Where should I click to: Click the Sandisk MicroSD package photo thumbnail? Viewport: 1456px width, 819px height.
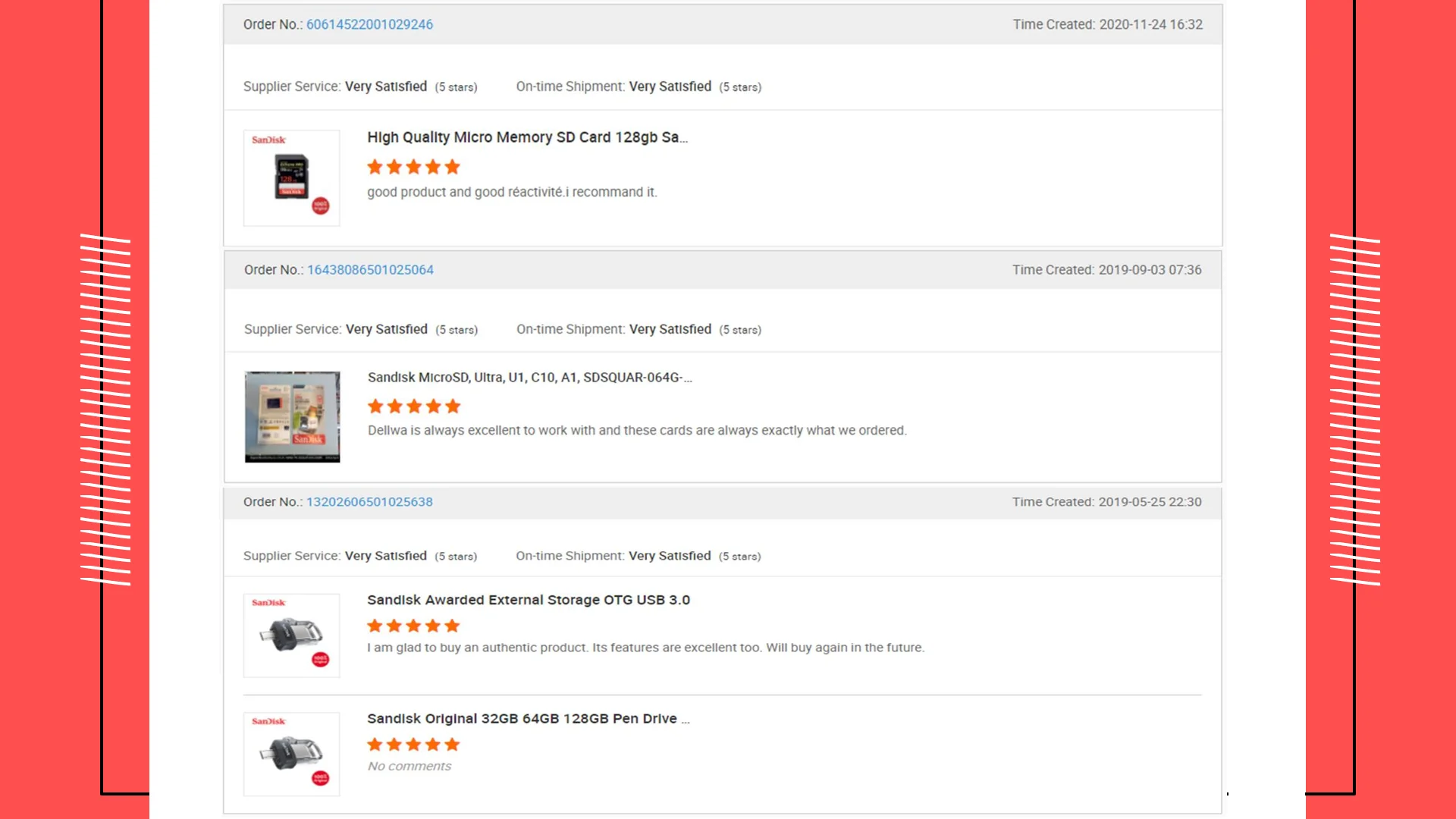tap(292, 416)
